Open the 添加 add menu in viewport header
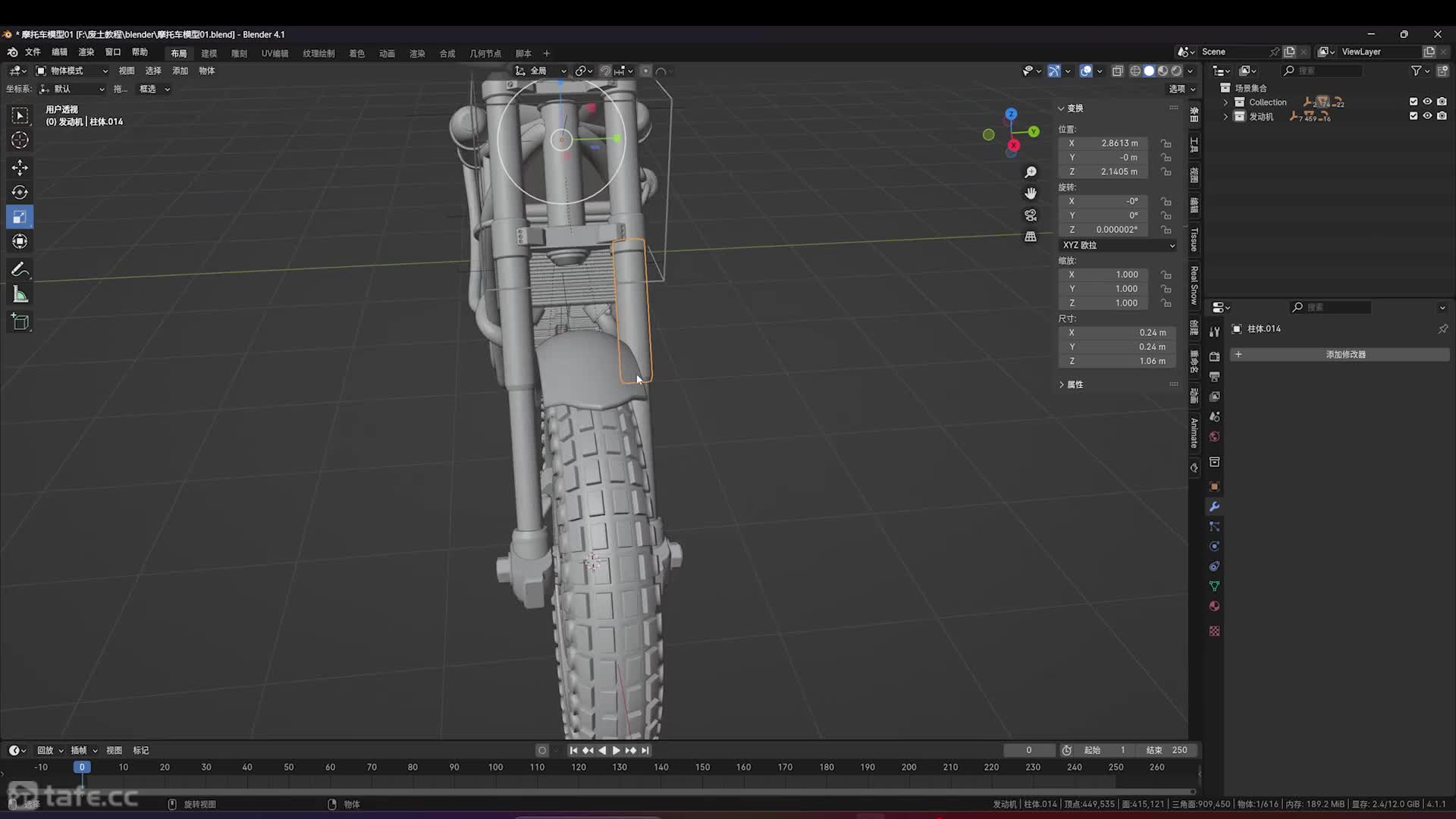 (x=180, y=71)
